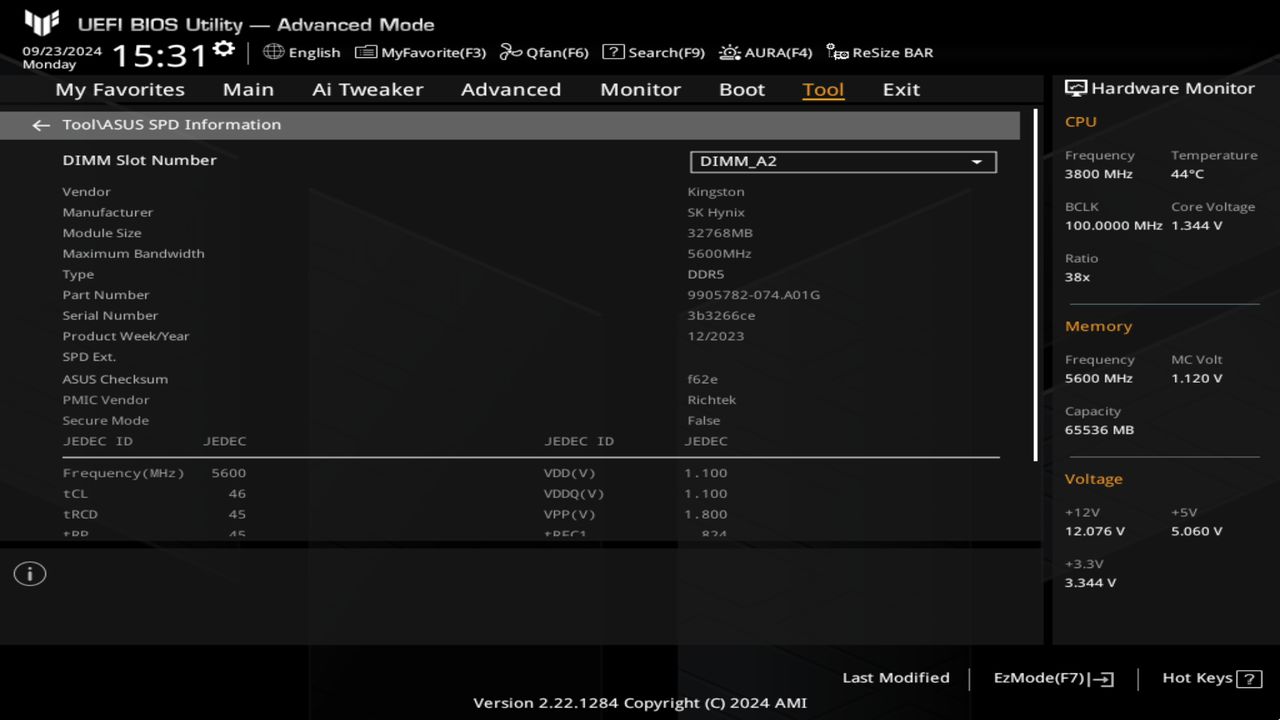Click the Hot Keys question mark icon
The width and height of the screenshot is (1280, 720).
click(x=1249, y=678)
